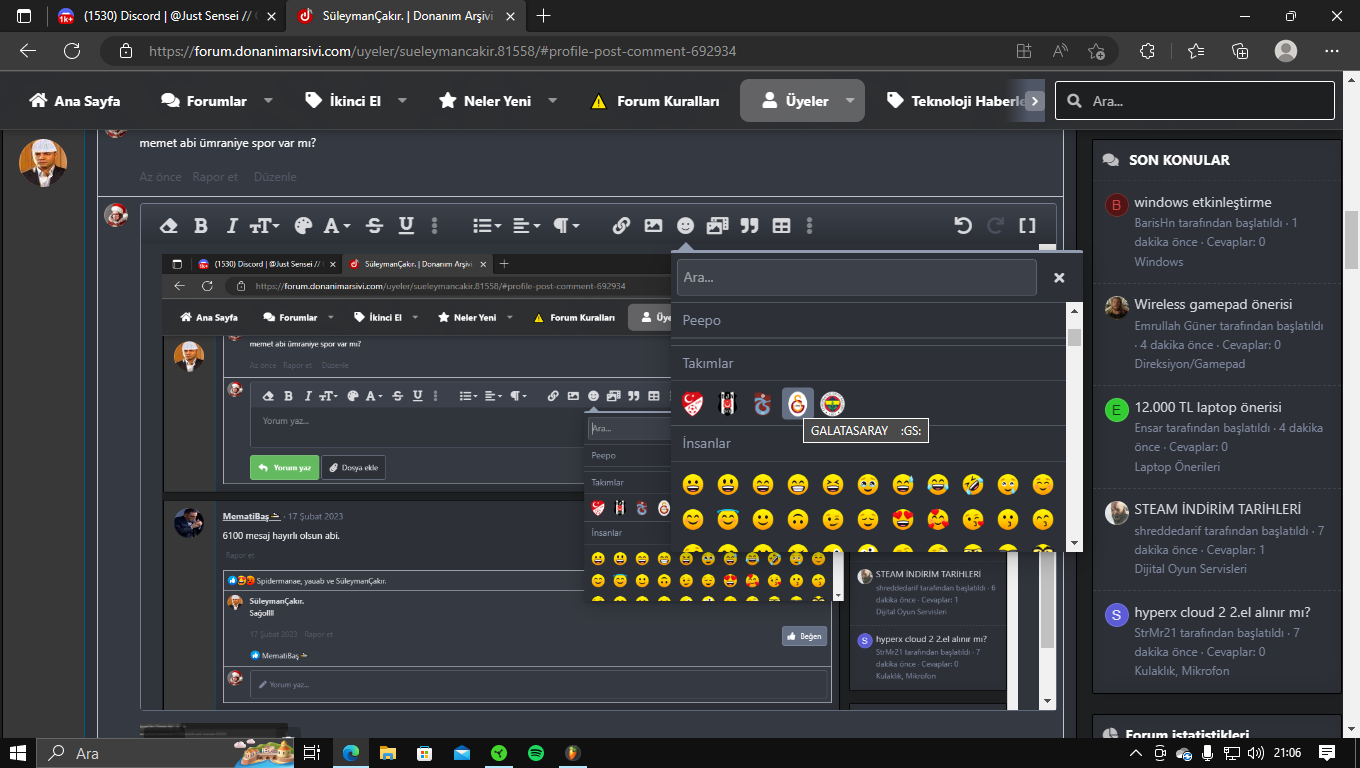Open the paragraph format dropdown
The image size is (1360, 768).
pyautogui.click(x=566, y=226)
